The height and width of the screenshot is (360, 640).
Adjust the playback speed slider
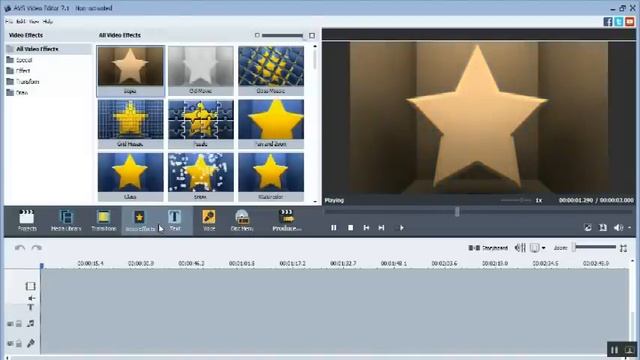click(x=516, y=200)
